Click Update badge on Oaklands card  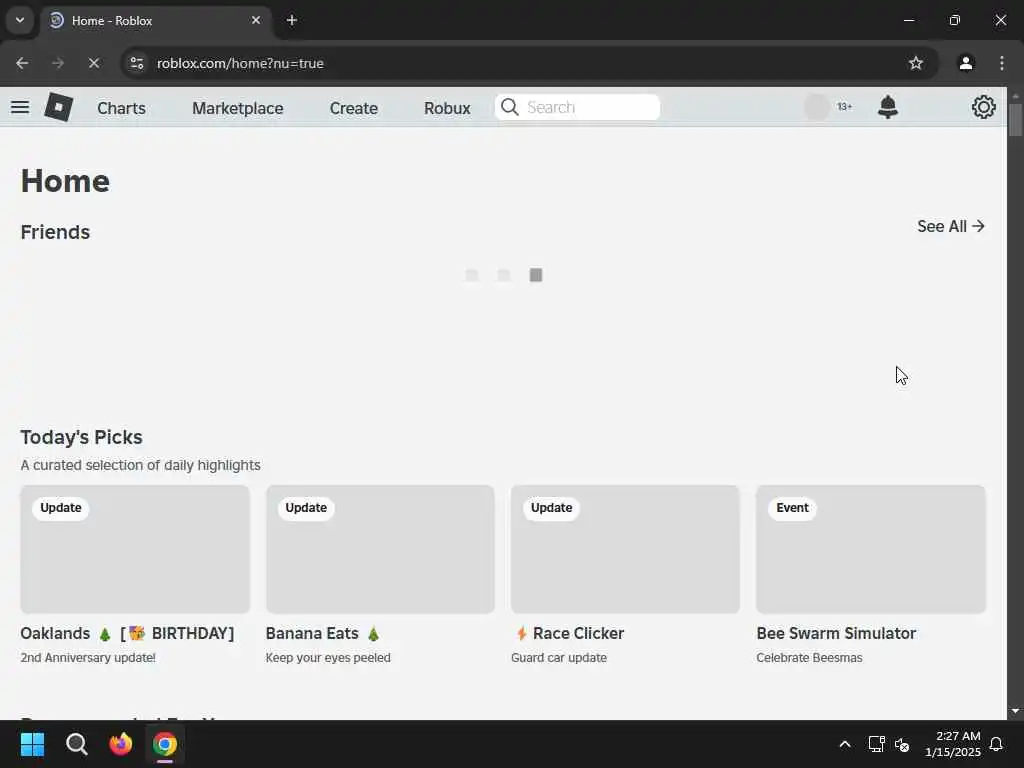pyautogui.click(x=61, y=507)
